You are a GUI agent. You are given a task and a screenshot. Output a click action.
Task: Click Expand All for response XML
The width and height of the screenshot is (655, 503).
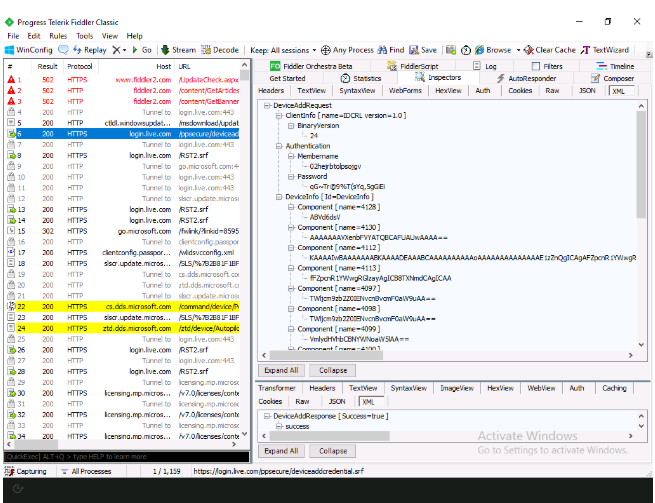tap(281, 451)
